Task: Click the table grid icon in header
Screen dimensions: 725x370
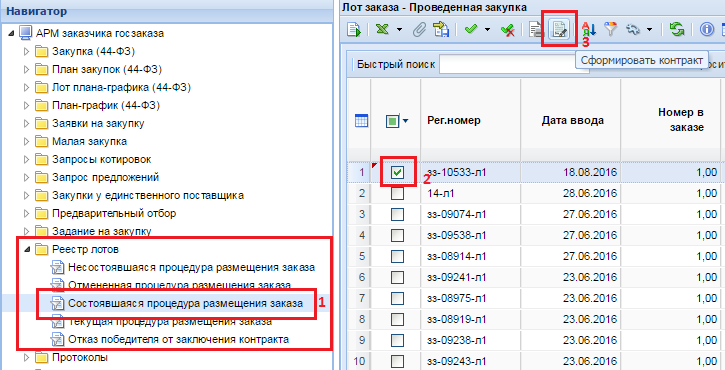Action: click(x=361, y=121)
